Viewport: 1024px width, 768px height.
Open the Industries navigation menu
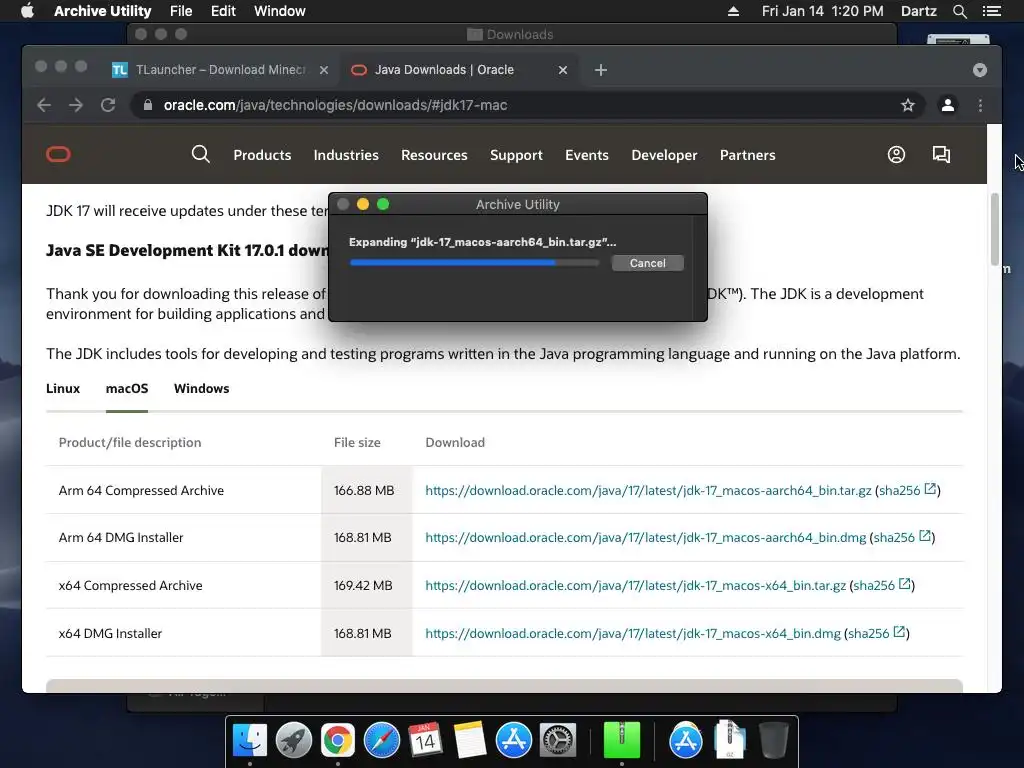[x=346, y=155]
